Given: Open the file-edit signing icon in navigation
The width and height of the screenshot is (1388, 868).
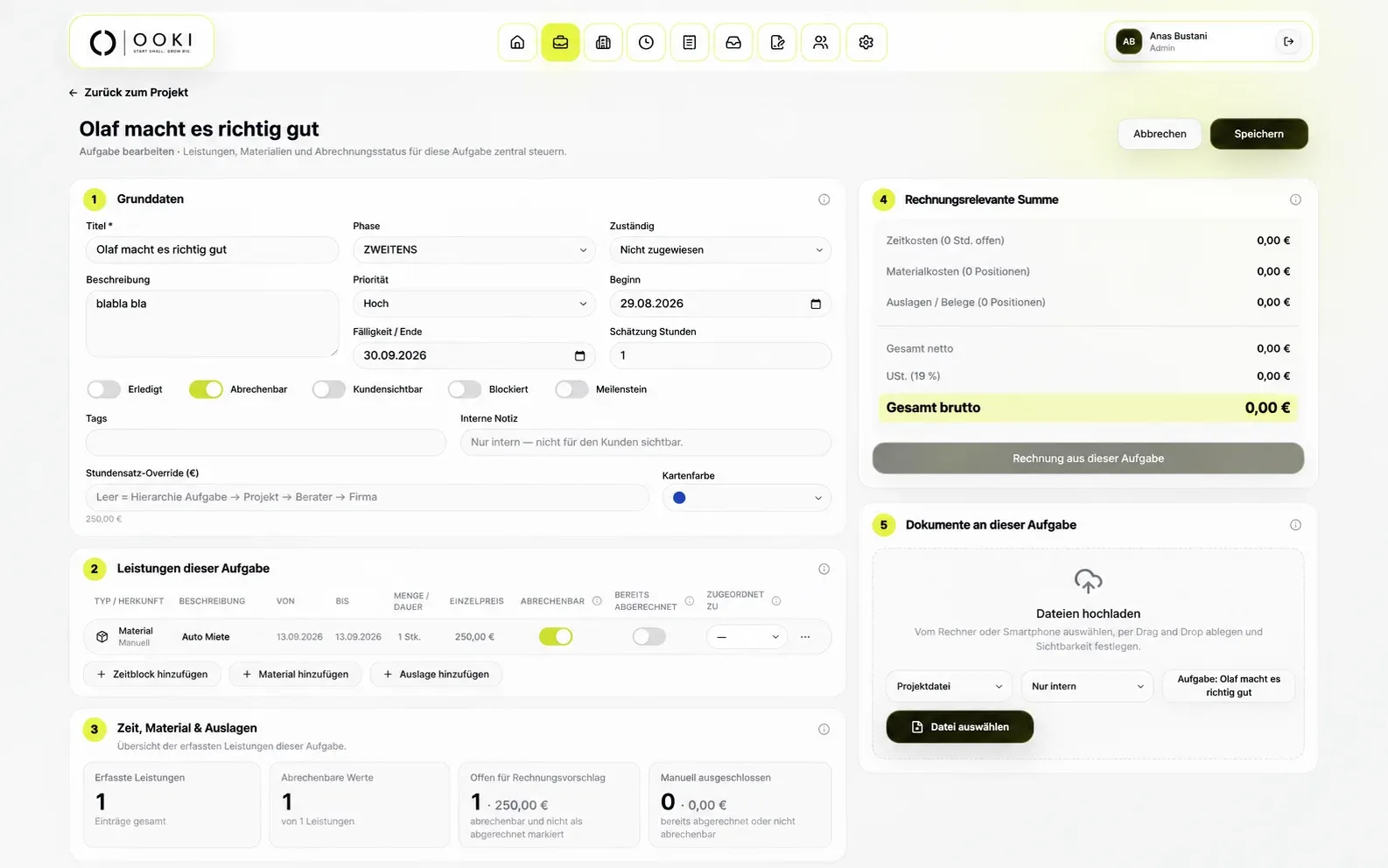Looking at the screenshot, I should pos(777,42).
